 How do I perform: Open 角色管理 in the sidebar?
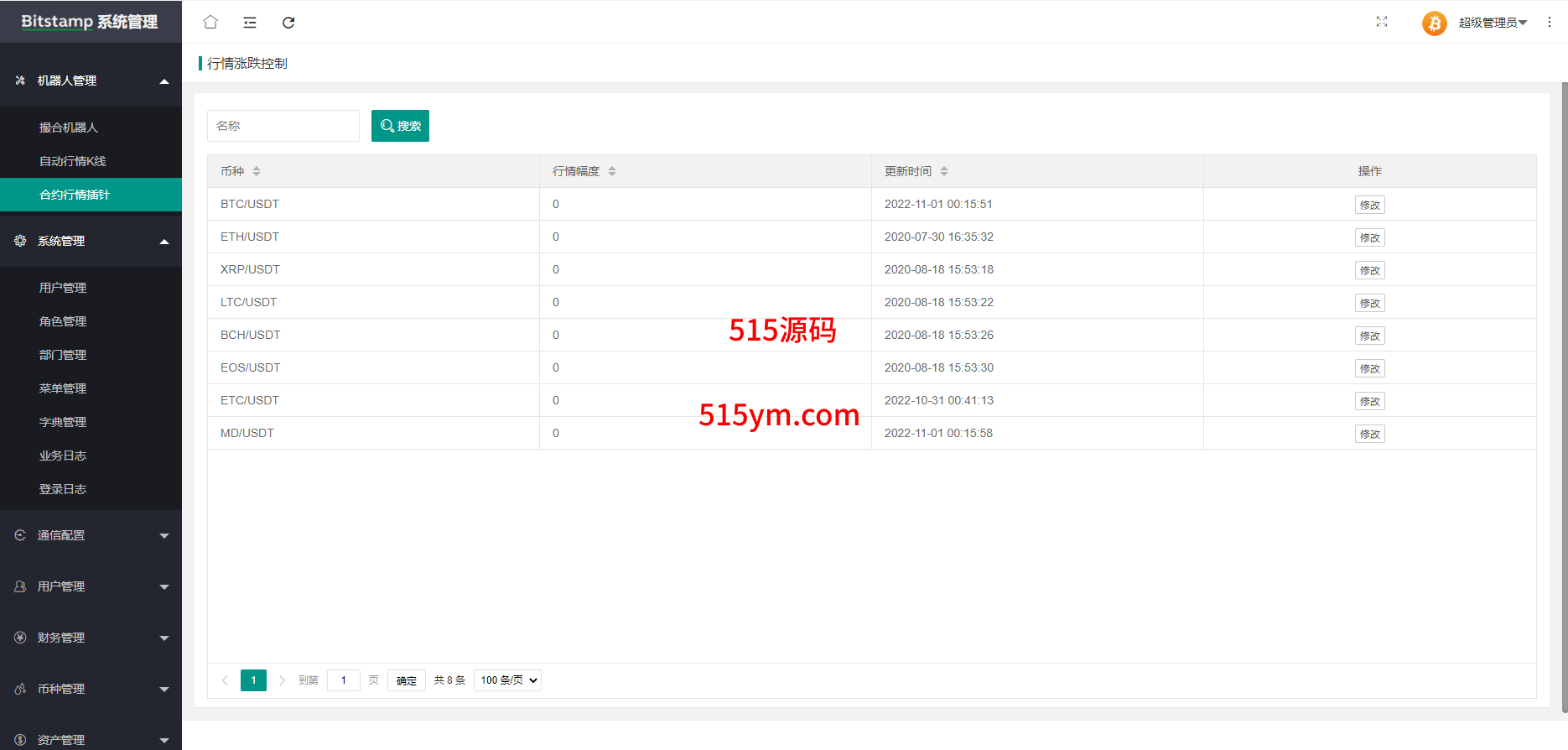63,321
